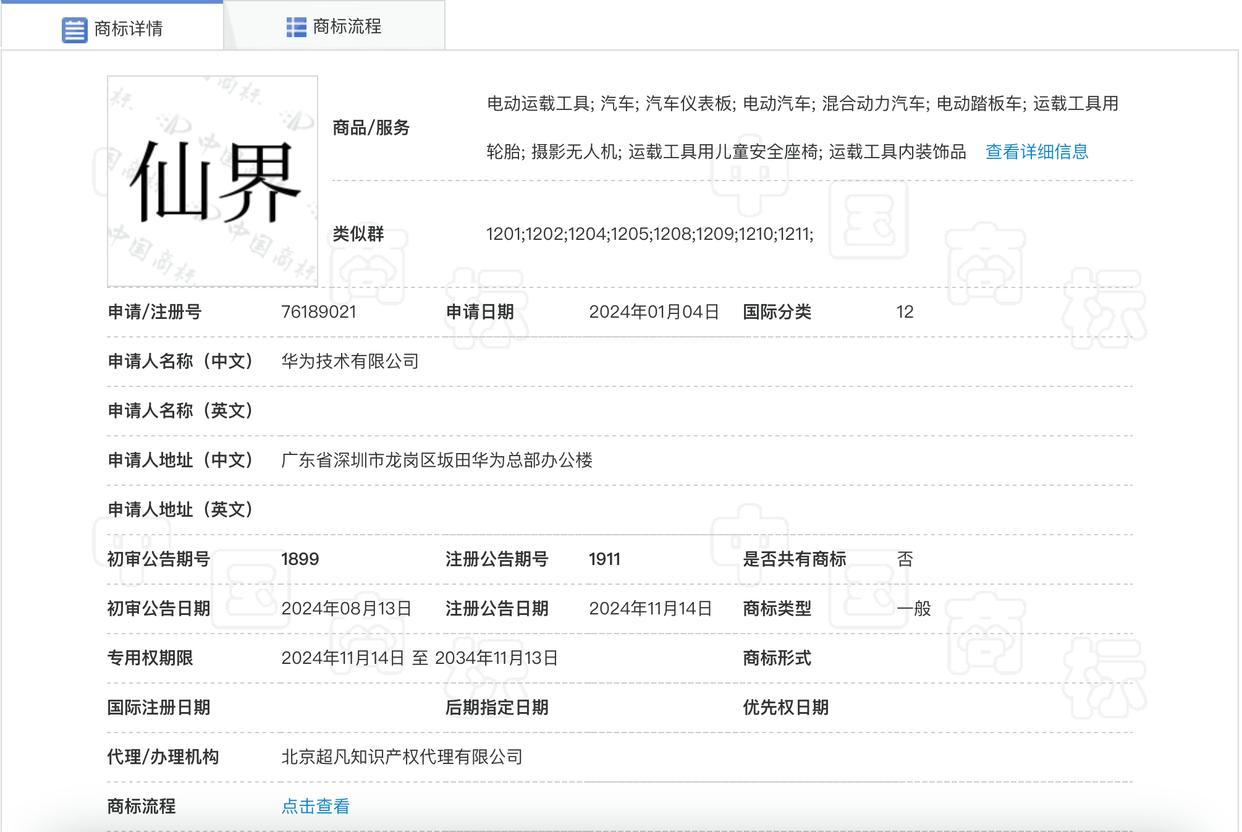This screenshot has width=1242, height=832.
Task: Click the 商标流程 row label at bottom
Action: pyautogui.click(x=142, y=806)
